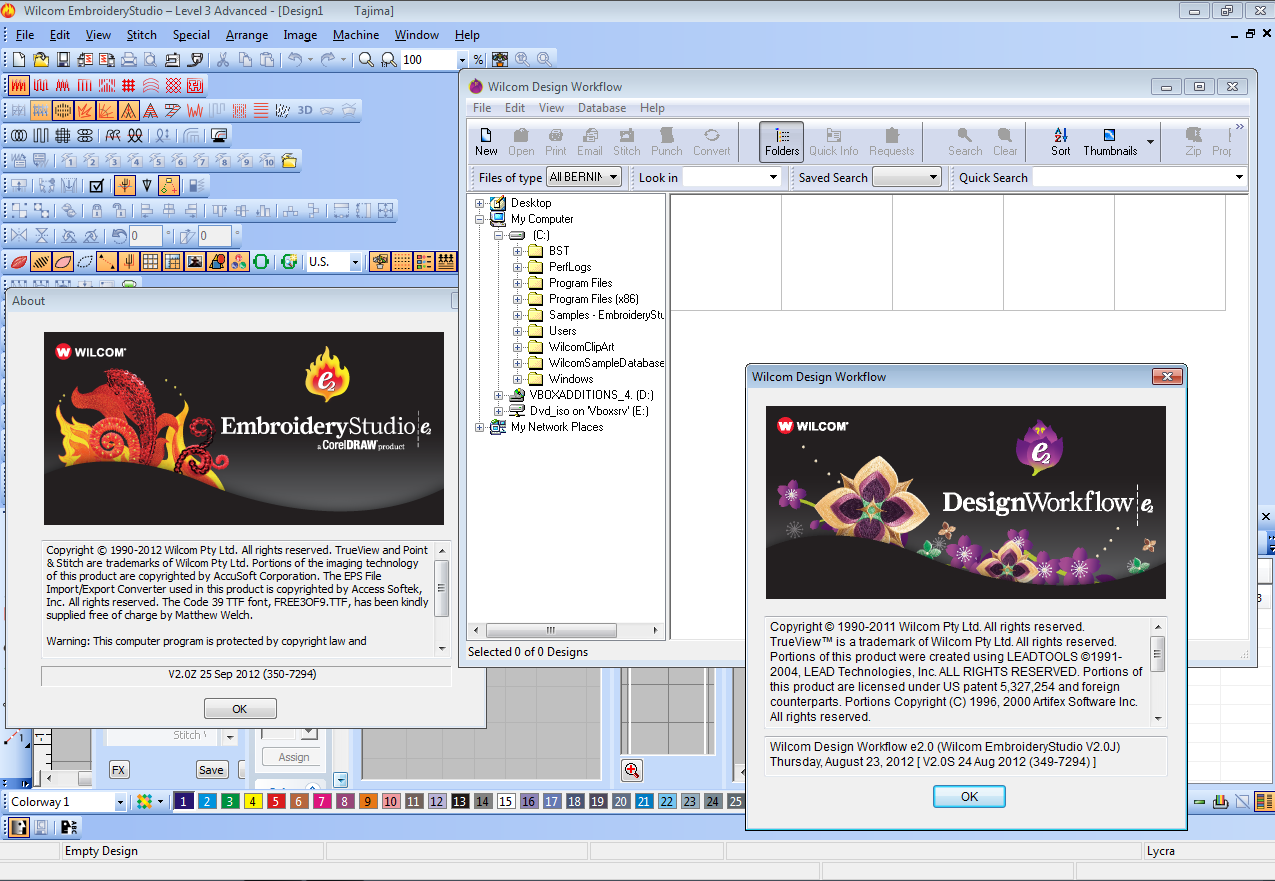Click the Undo arrow icon
Viewport: 1275px width, 881px height.
click(x=295, y=60)
